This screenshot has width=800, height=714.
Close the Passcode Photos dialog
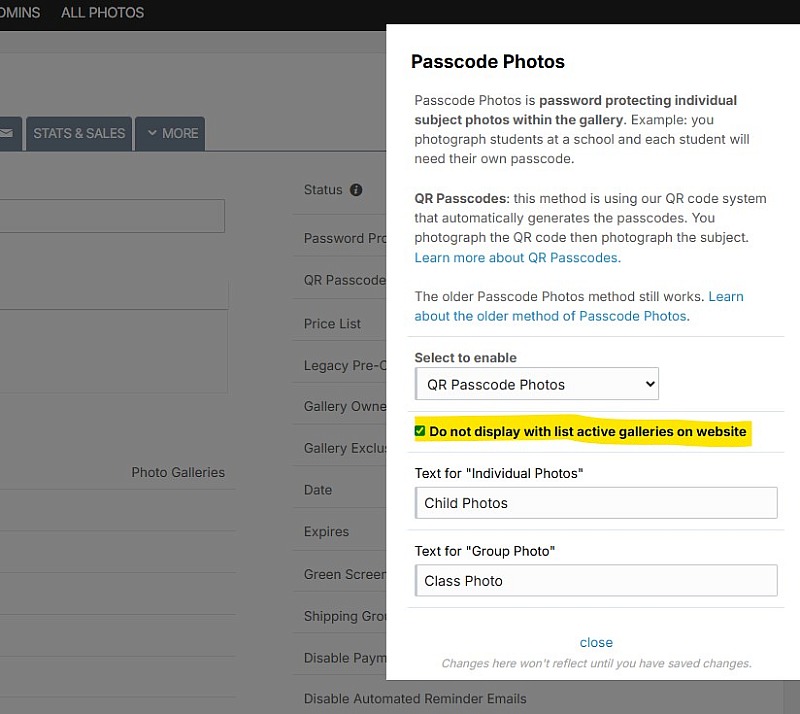click(x=596, y=642)
